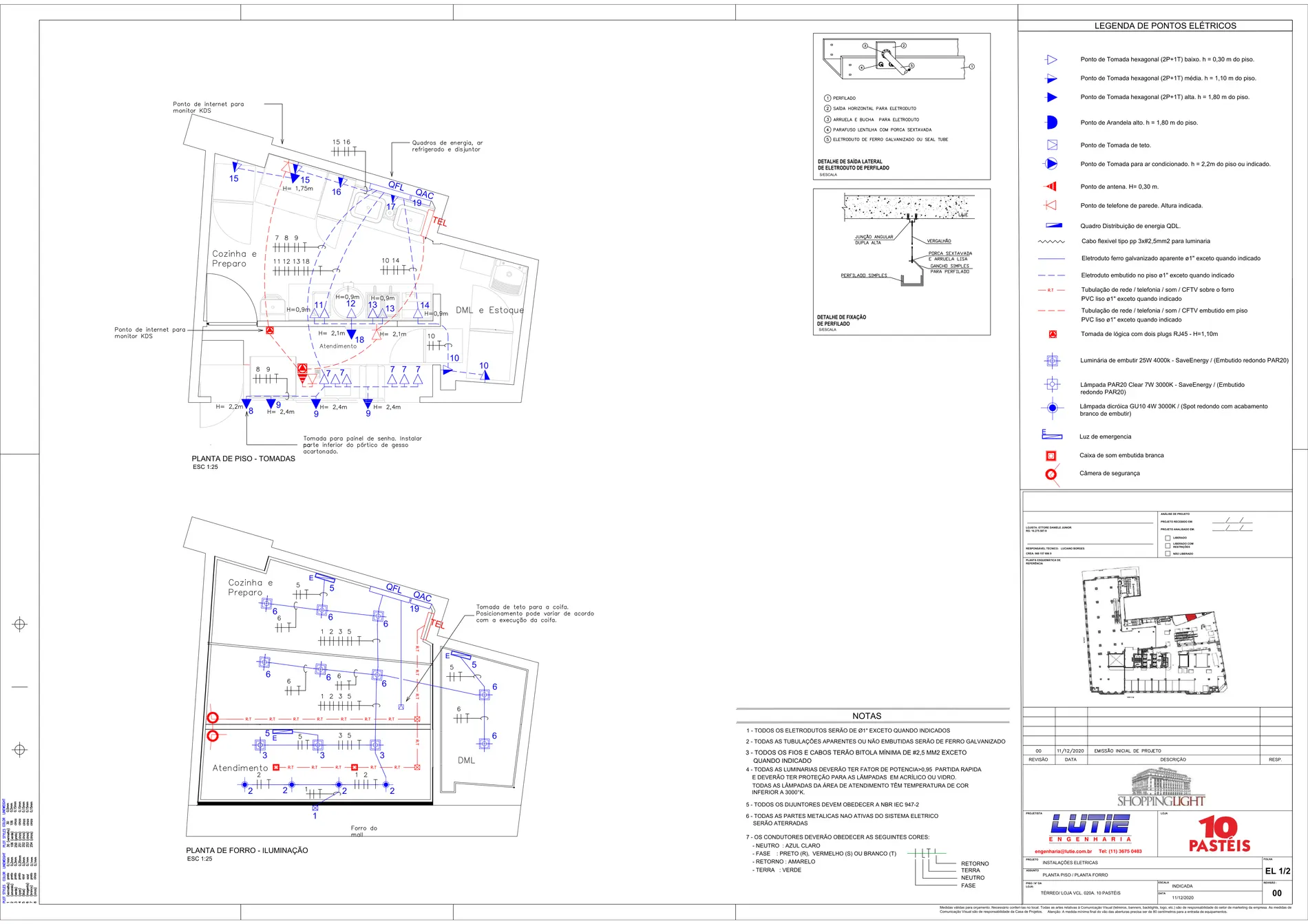The image size is (1308, 924).
Task: Click the NOTAS section heading
Action: (x=867, y=716)
